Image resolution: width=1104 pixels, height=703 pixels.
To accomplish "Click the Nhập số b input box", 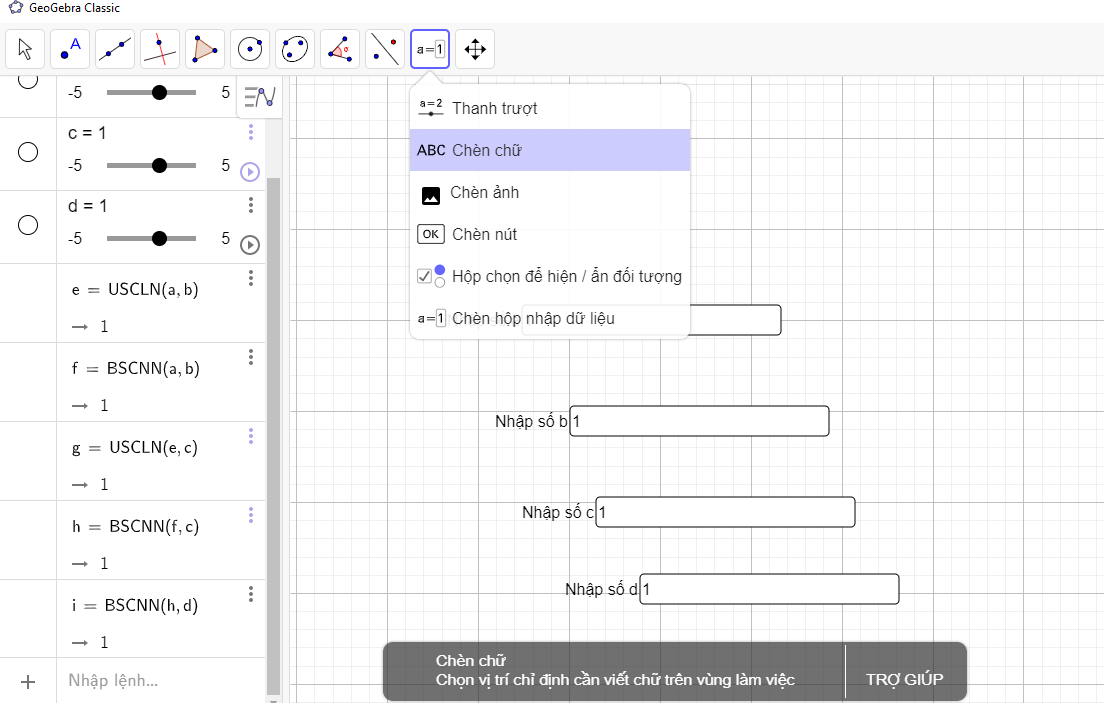I will pos(699,421).
